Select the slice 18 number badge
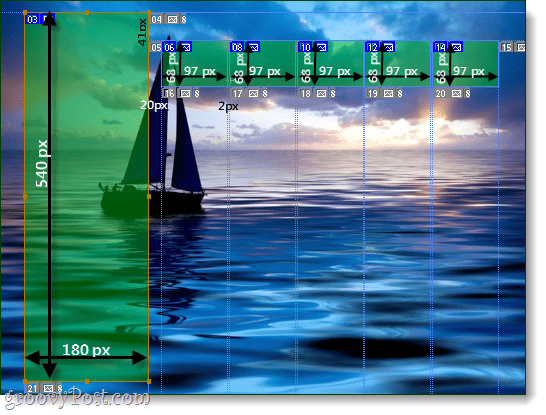The image size is (546, 415). tap(306, 93)
